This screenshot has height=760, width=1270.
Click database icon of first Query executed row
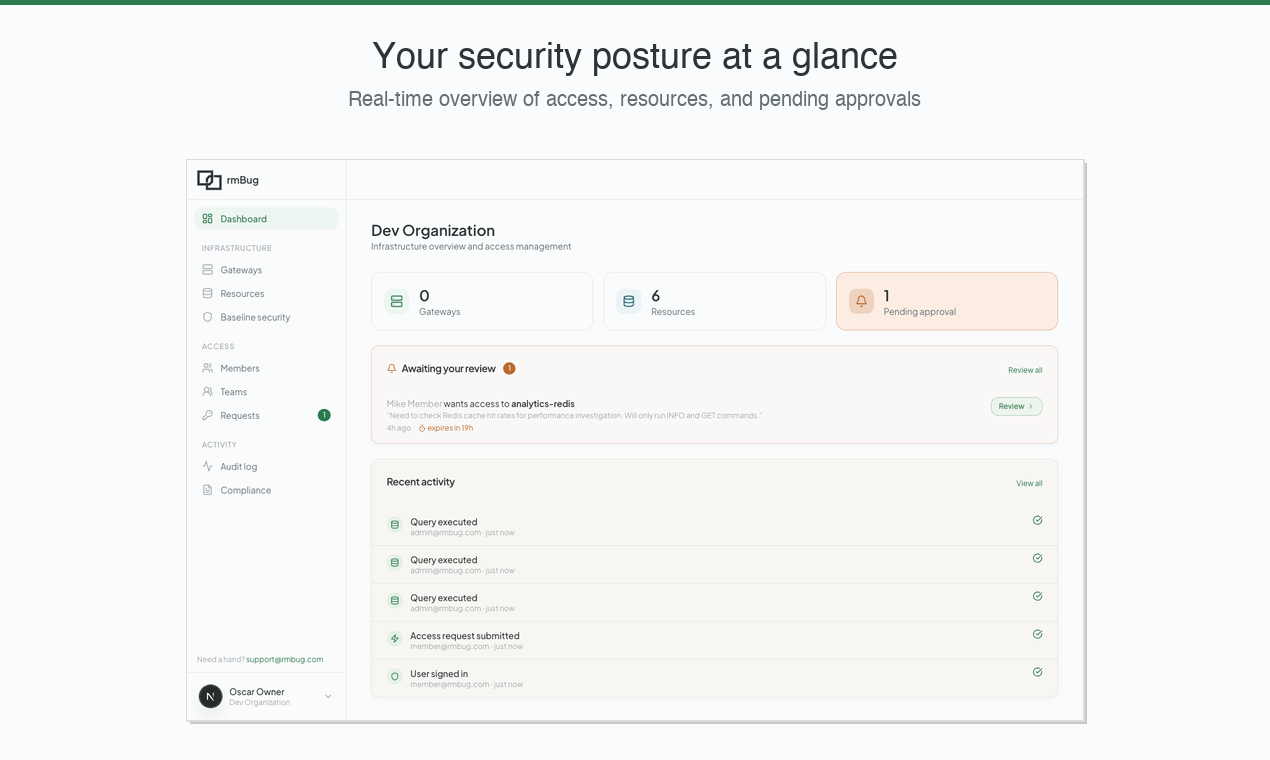coord(394,525)
